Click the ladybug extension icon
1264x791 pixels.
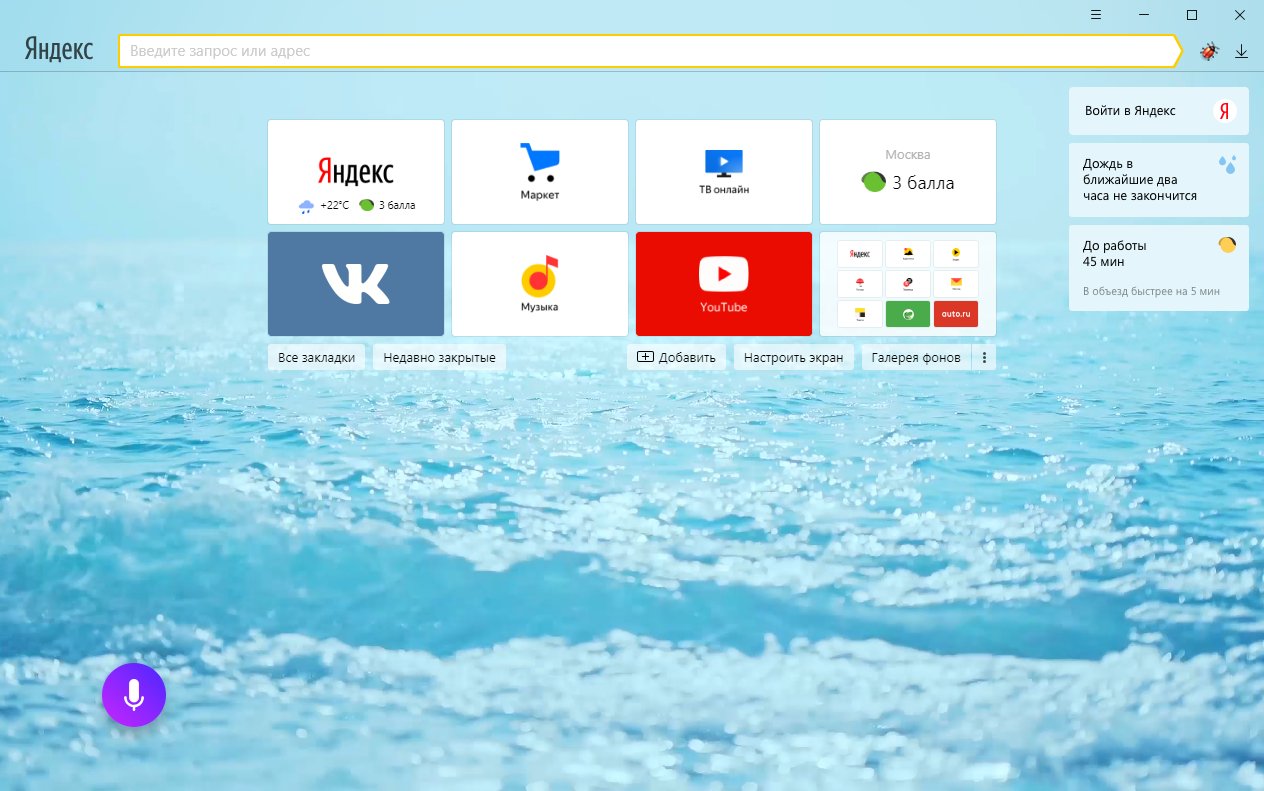click(1209, 51)
